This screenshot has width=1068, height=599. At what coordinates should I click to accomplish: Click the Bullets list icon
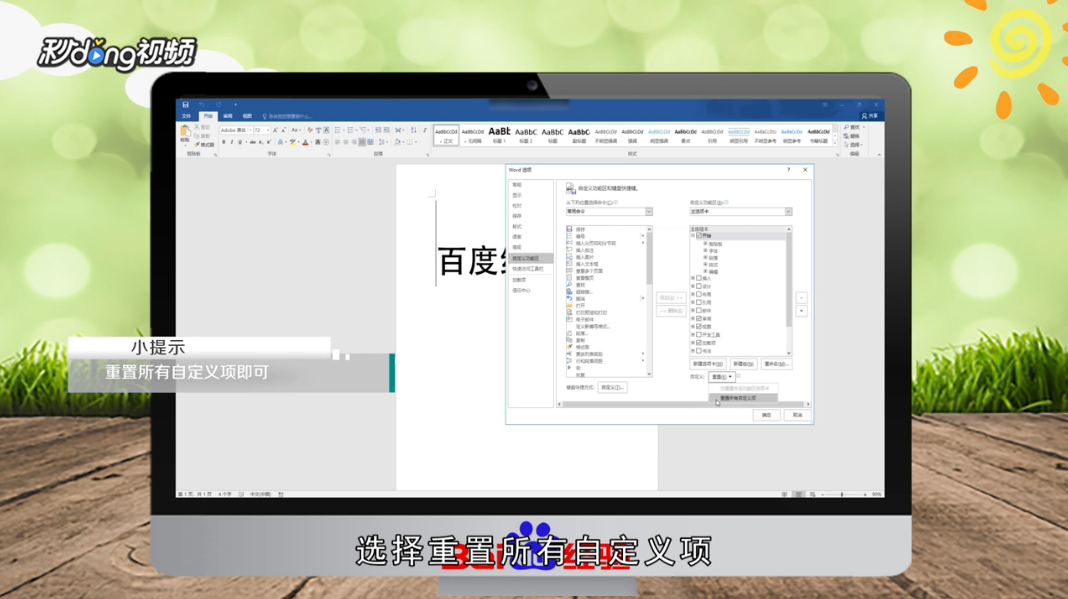(337, 130)
